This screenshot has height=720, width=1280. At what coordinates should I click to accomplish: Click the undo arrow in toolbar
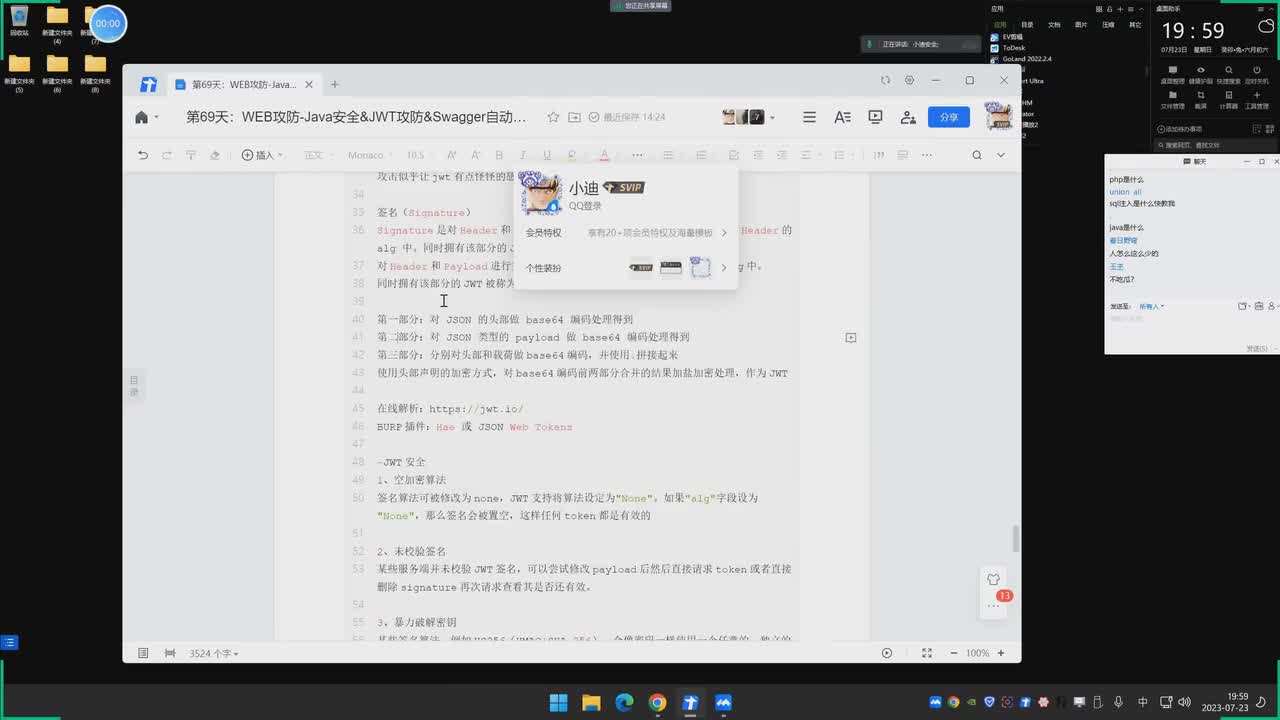click(x=143, y=155)
